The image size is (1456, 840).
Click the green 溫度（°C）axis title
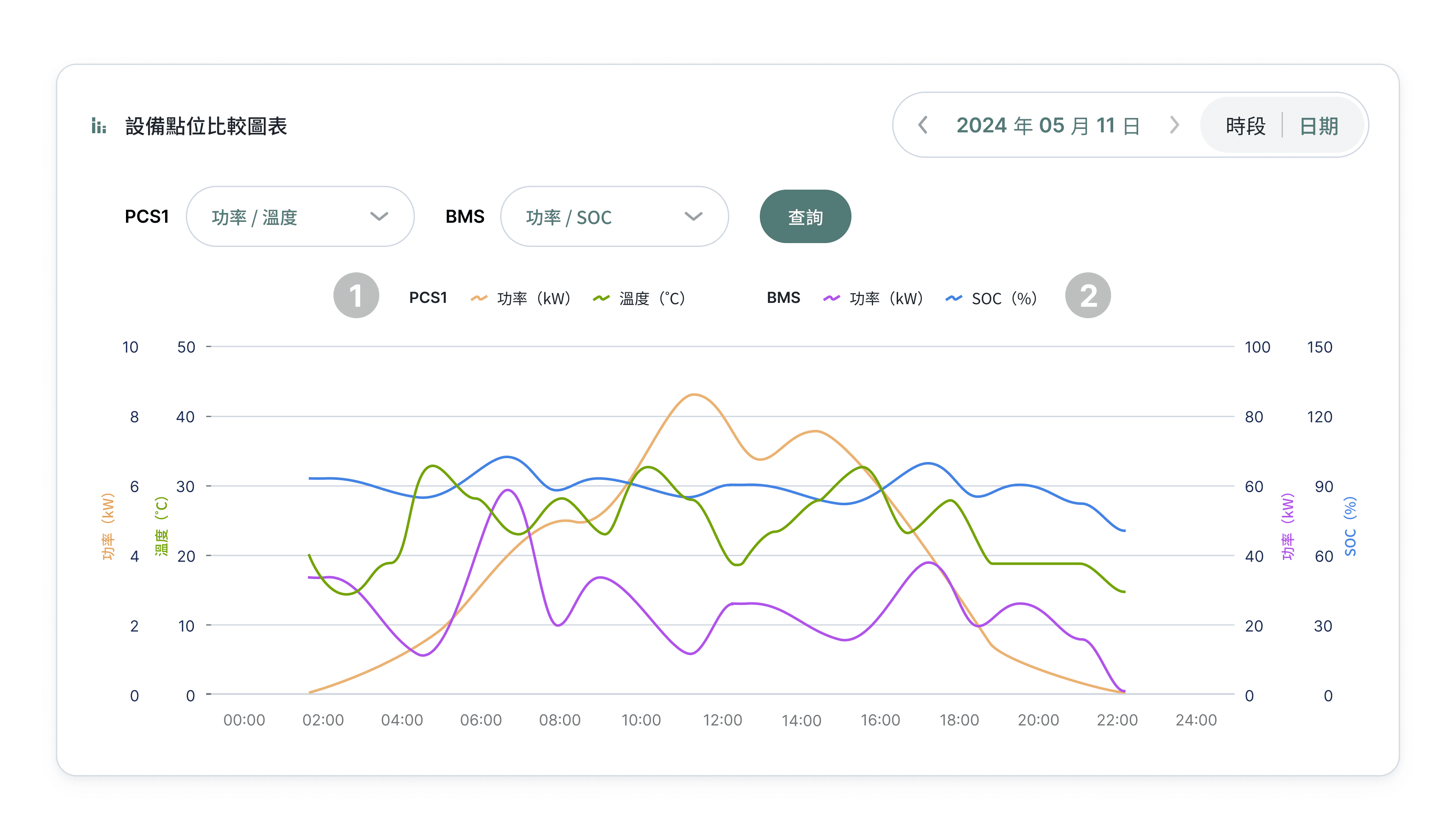click(161, 526)
